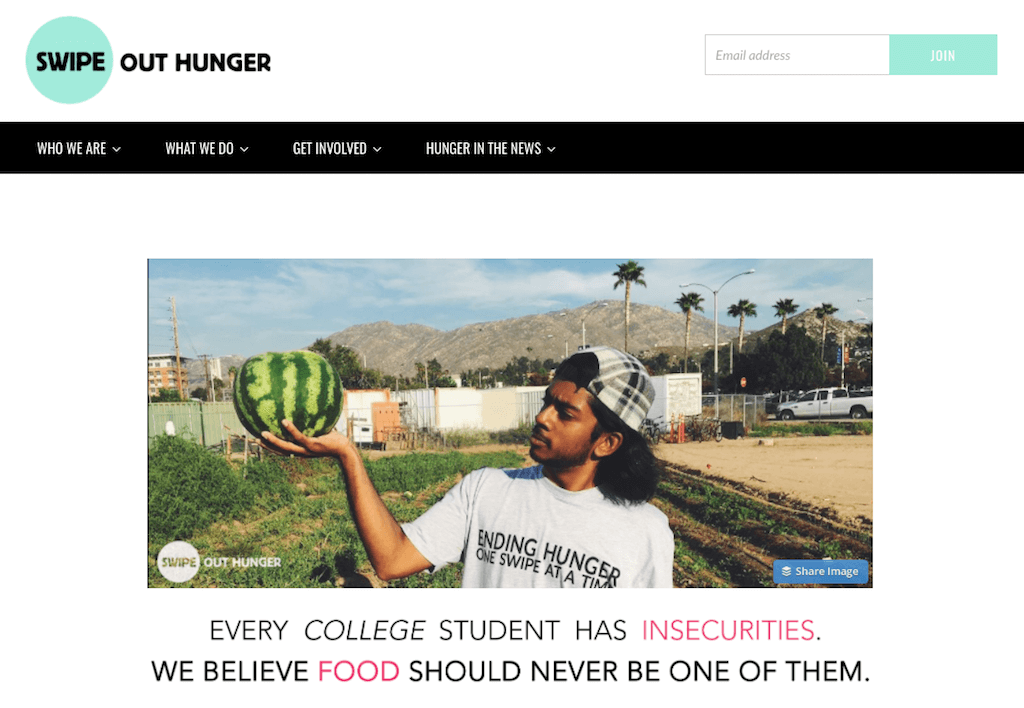Click the watermelon hero photo
The height and width of the screenshot is (708, 1024).
point(510,423)
